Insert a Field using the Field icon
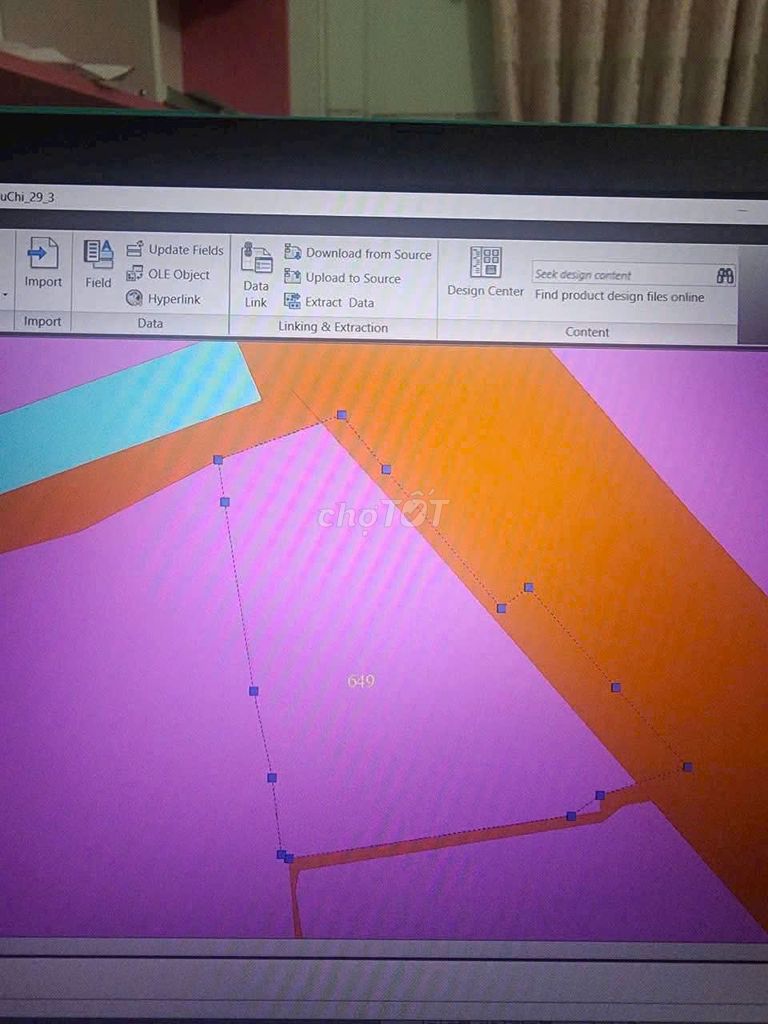 (x=98, y=256)
